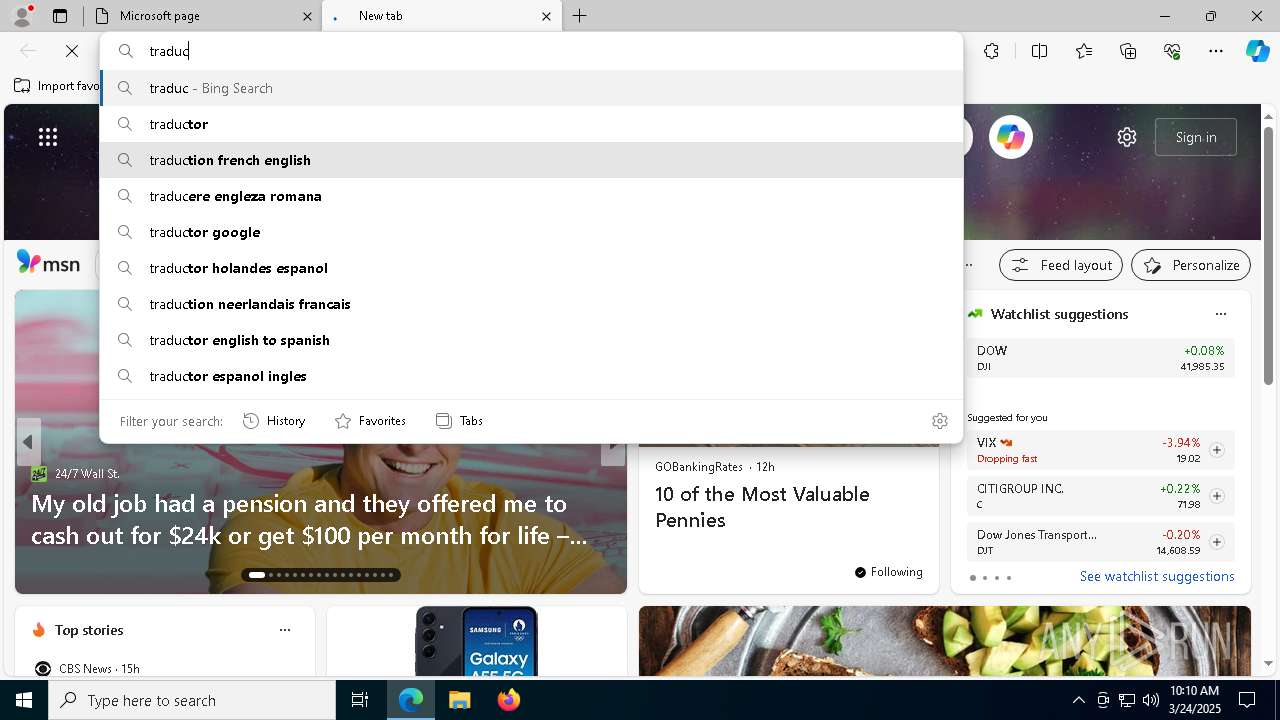Screen dimensions: 1280x720
Task: Close the New tab tab
Action: 546,16
